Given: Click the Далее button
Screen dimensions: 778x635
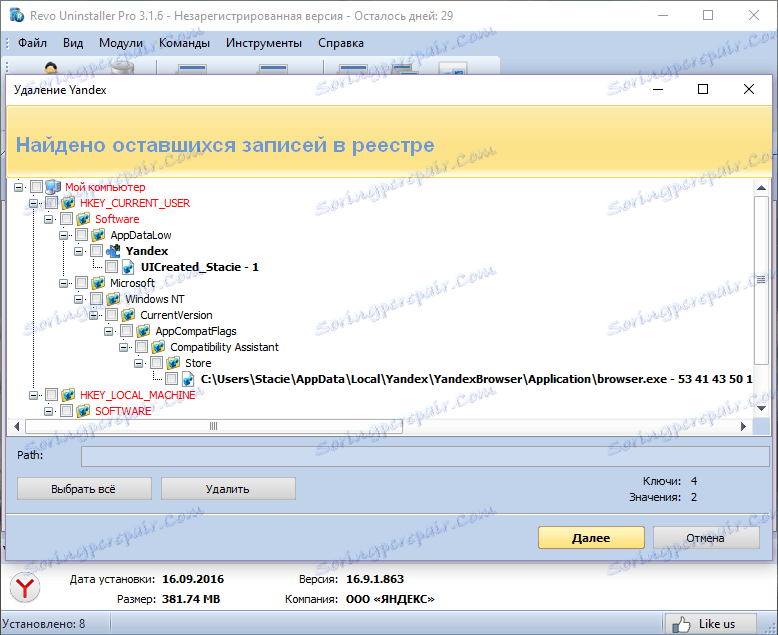Looking at the screenshot, I should 591,538.
